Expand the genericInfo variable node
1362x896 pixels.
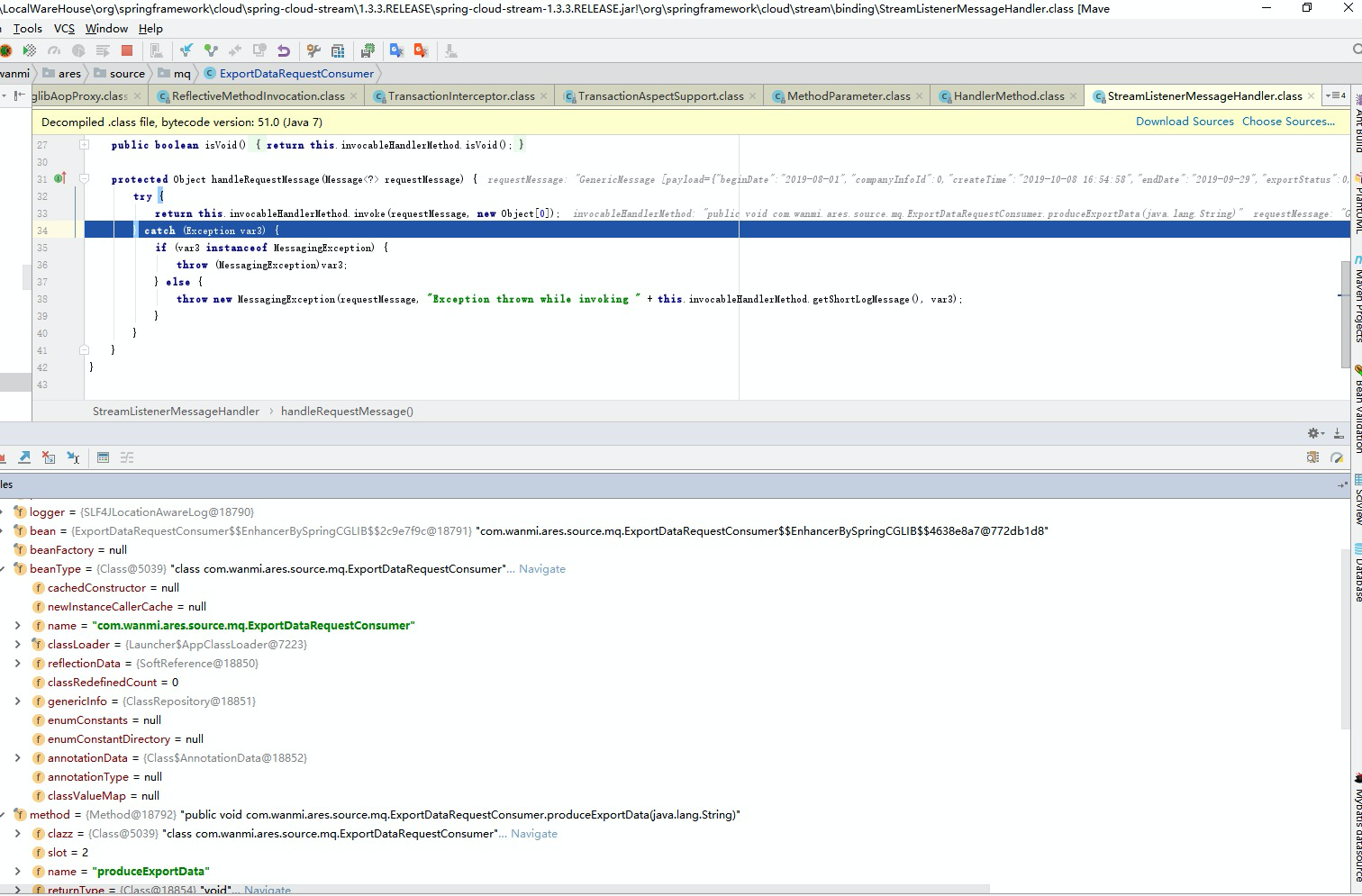point(17,701)
